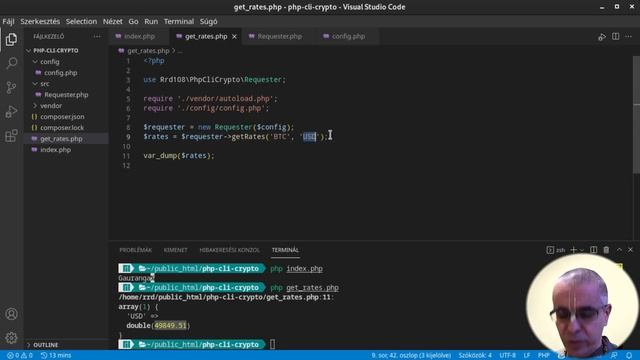Viewport: 640px width, 360px height.
Task: Collapse the src folder
Action: coord(44,84)
